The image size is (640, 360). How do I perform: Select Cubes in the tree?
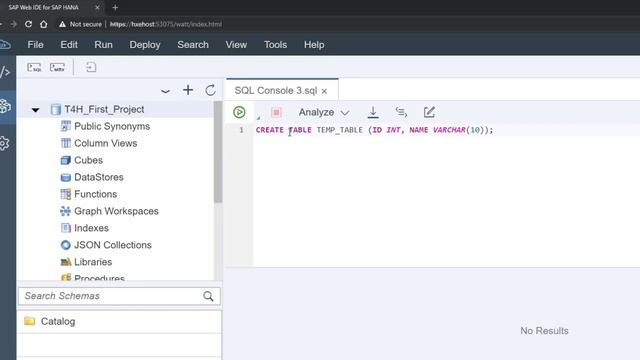(88, 160)
